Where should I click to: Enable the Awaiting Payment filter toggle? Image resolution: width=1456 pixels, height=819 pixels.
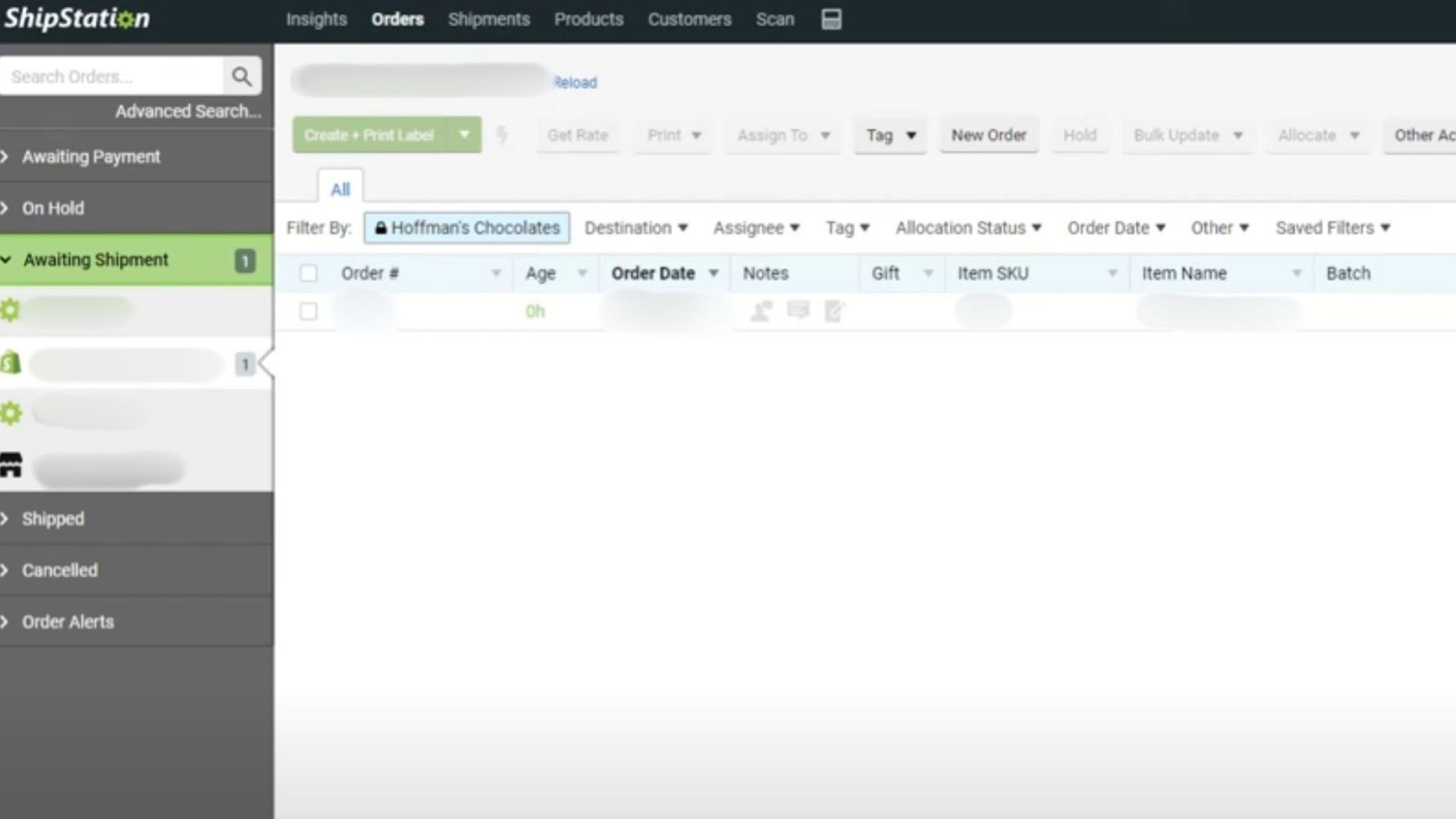[x=8, y=156]
